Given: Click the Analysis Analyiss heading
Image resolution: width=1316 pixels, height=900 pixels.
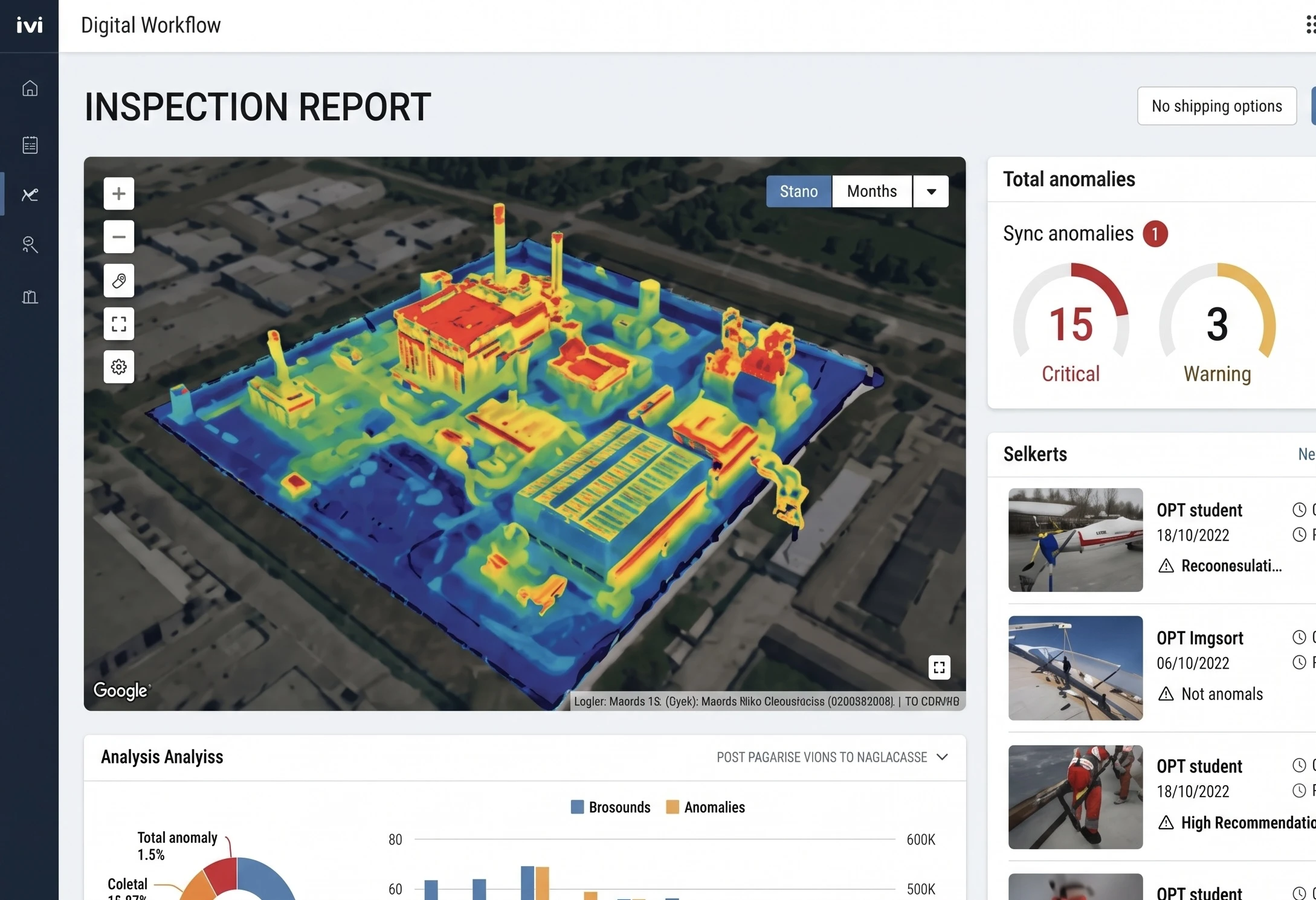Looking at the screenshot, I should coord(162,757).
